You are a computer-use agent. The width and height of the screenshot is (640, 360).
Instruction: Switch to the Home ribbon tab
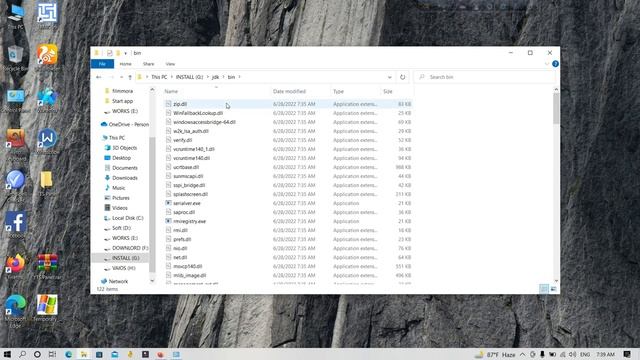tap(125, 64)
